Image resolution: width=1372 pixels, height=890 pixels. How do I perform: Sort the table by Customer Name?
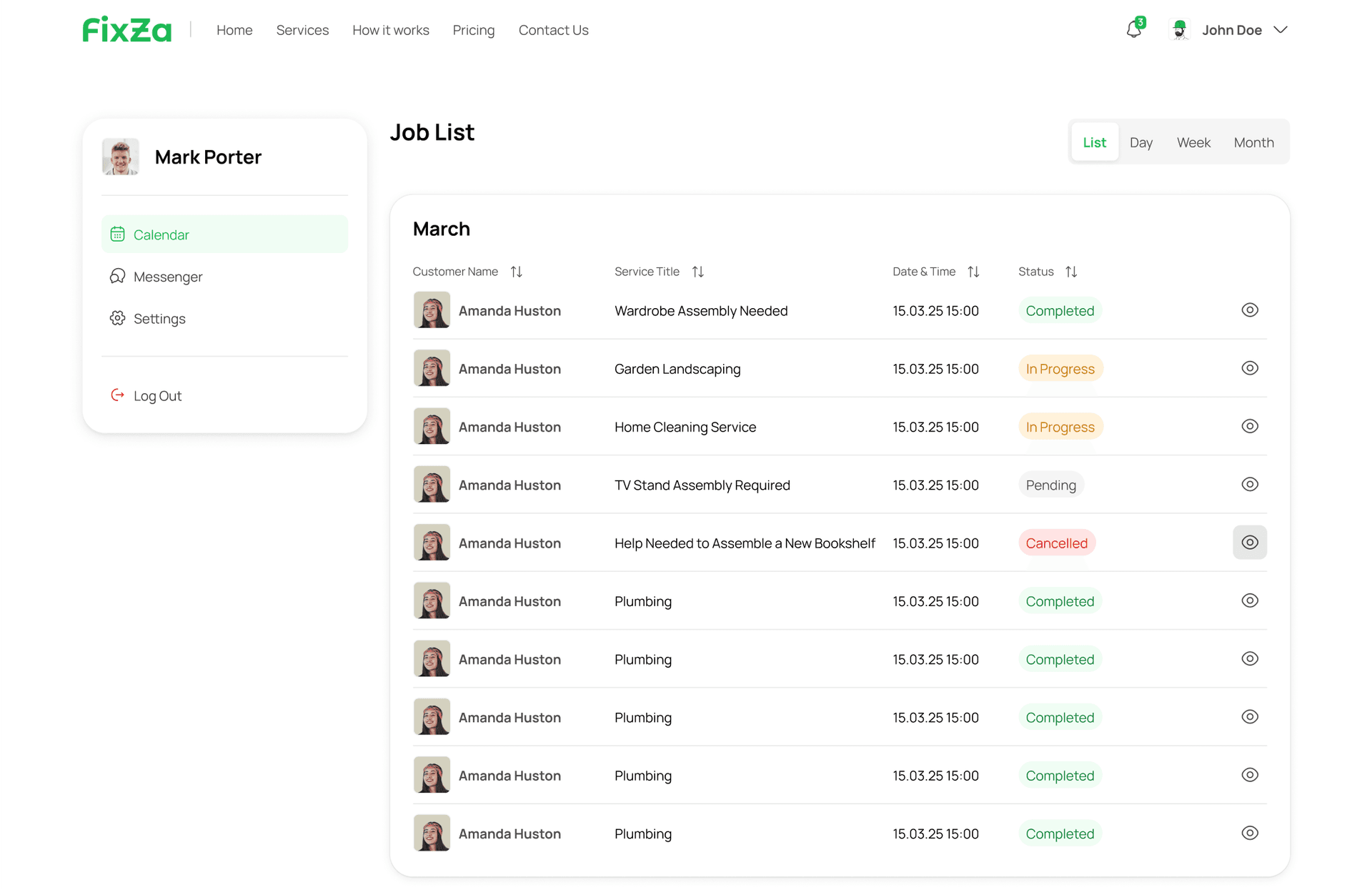(x=516, y=271)
